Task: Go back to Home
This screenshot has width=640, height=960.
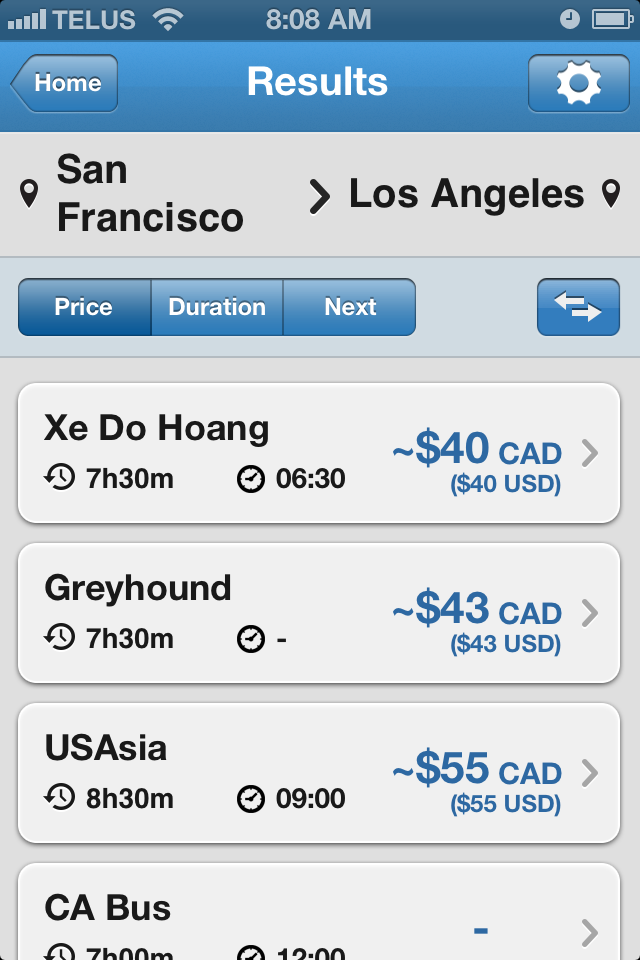Action: tap(66, 83)
